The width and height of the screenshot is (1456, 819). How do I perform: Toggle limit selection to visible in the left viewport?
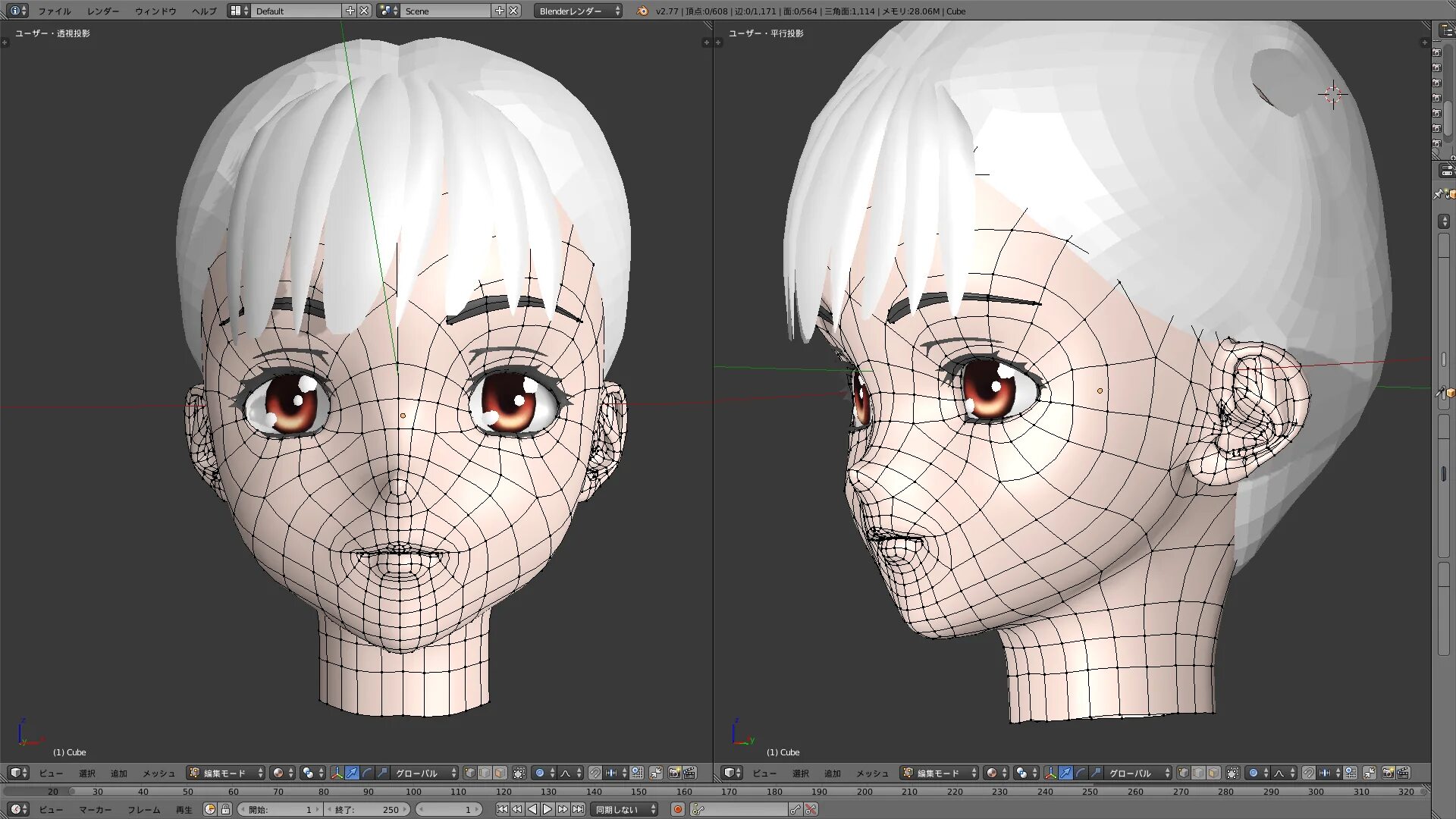[519, 773]
